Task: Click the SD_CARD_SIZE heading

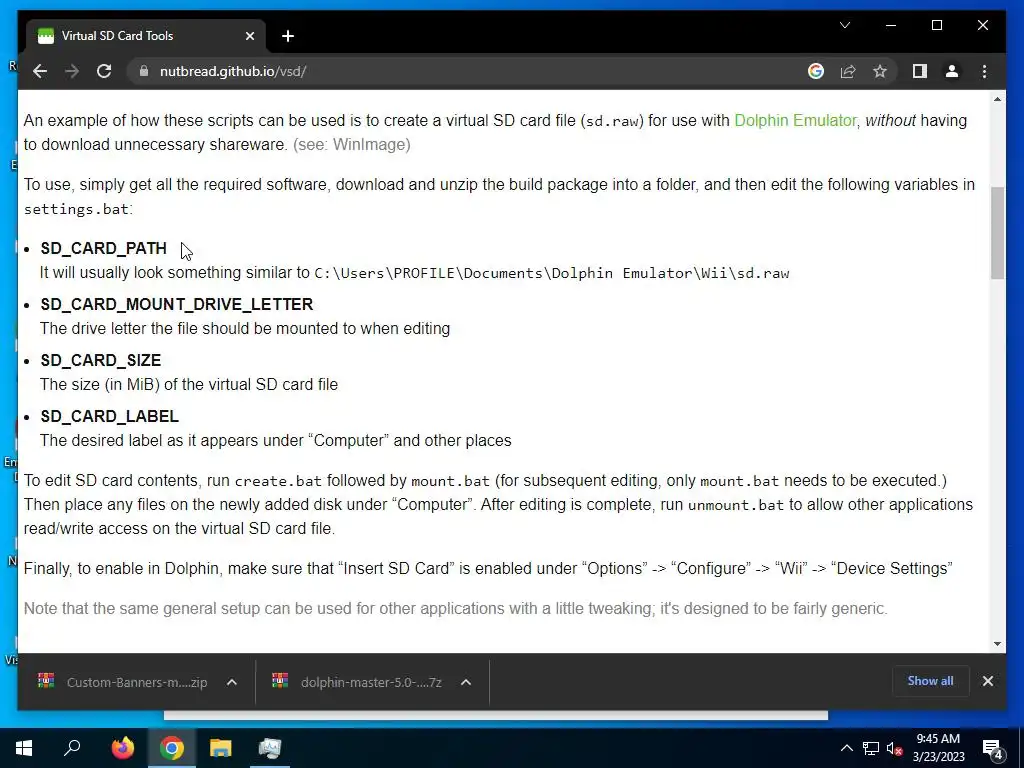Action: click(x=101, y=360)
